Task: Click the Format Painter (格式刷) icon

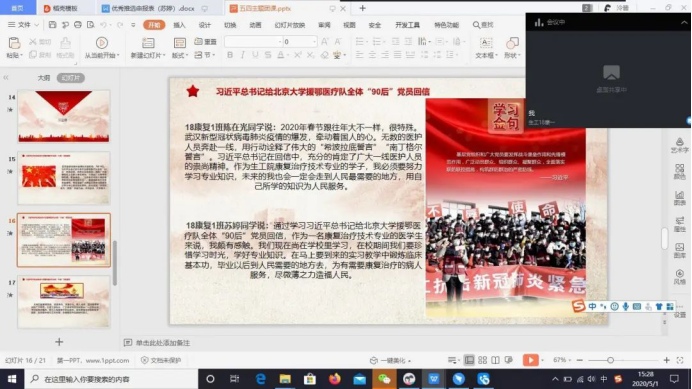Action: [x=65, y=43]
